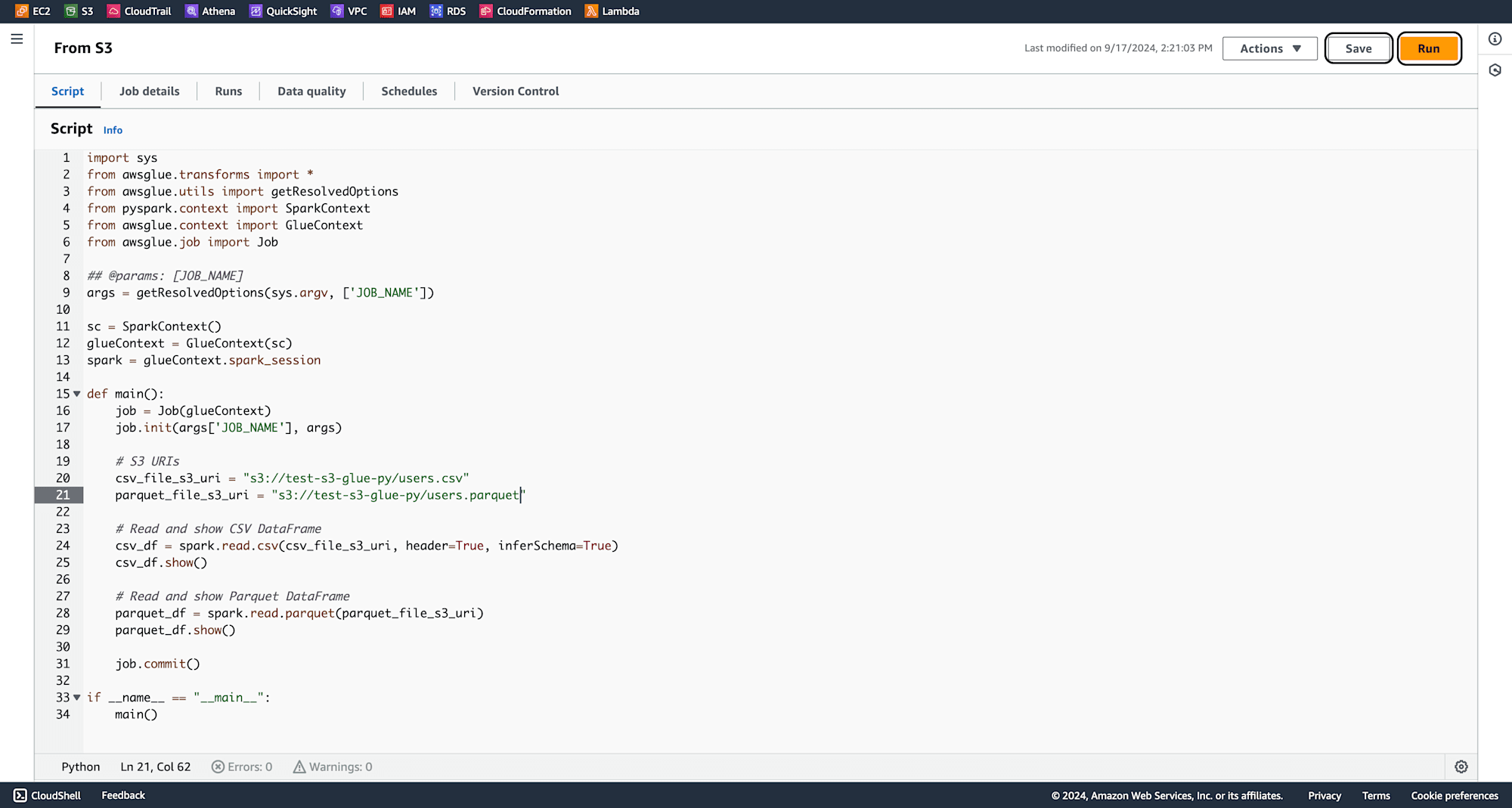The image size is (1512, 808).
Task: Open the Feedback link
Action: pyautogui.click(x=123, y=795)
